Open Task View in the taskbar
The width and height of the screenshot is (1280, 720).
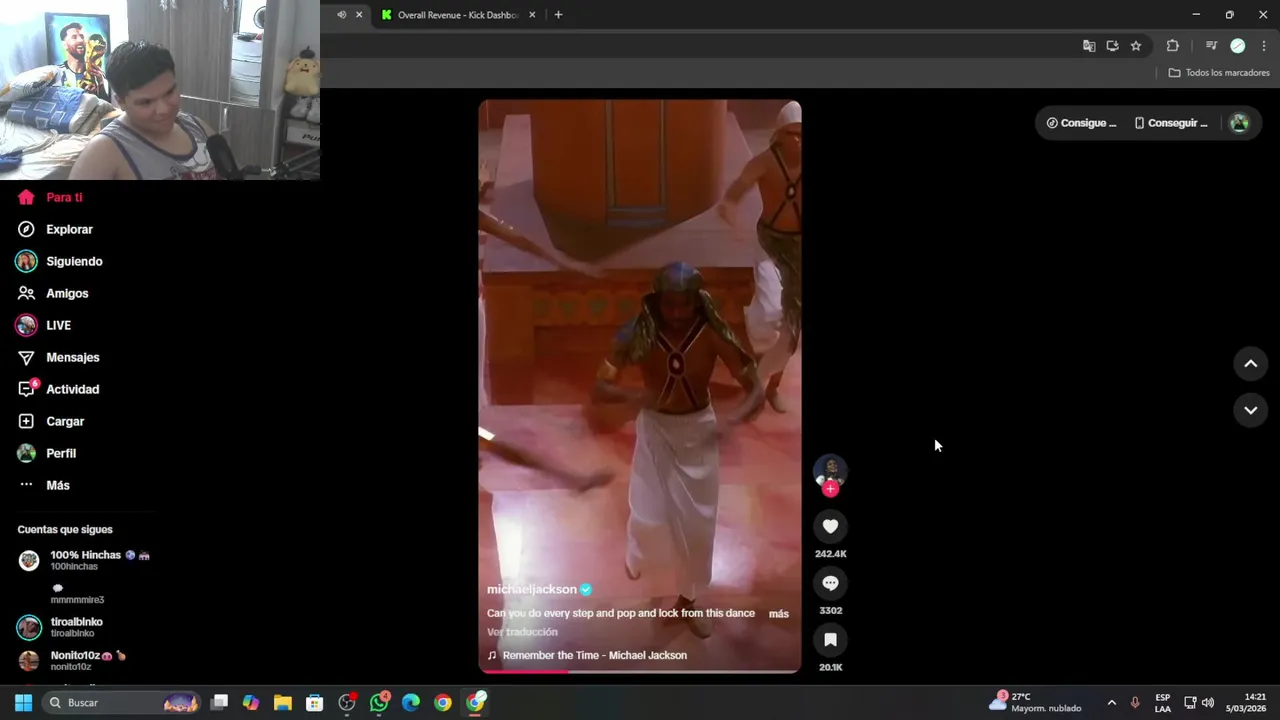coord(219,703)
